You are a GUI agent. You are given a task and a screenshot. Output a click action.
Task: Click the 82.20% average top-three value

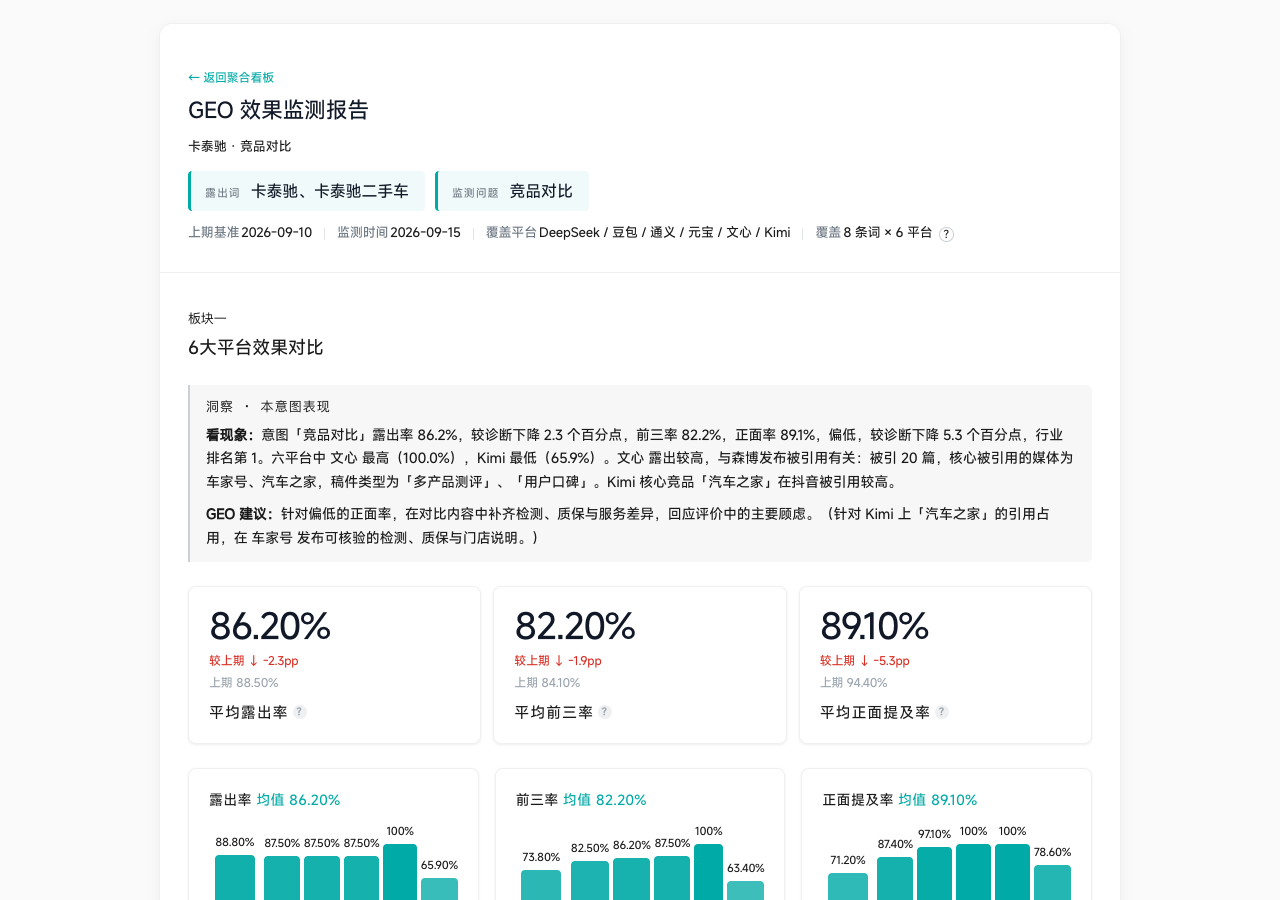[575, 626]
